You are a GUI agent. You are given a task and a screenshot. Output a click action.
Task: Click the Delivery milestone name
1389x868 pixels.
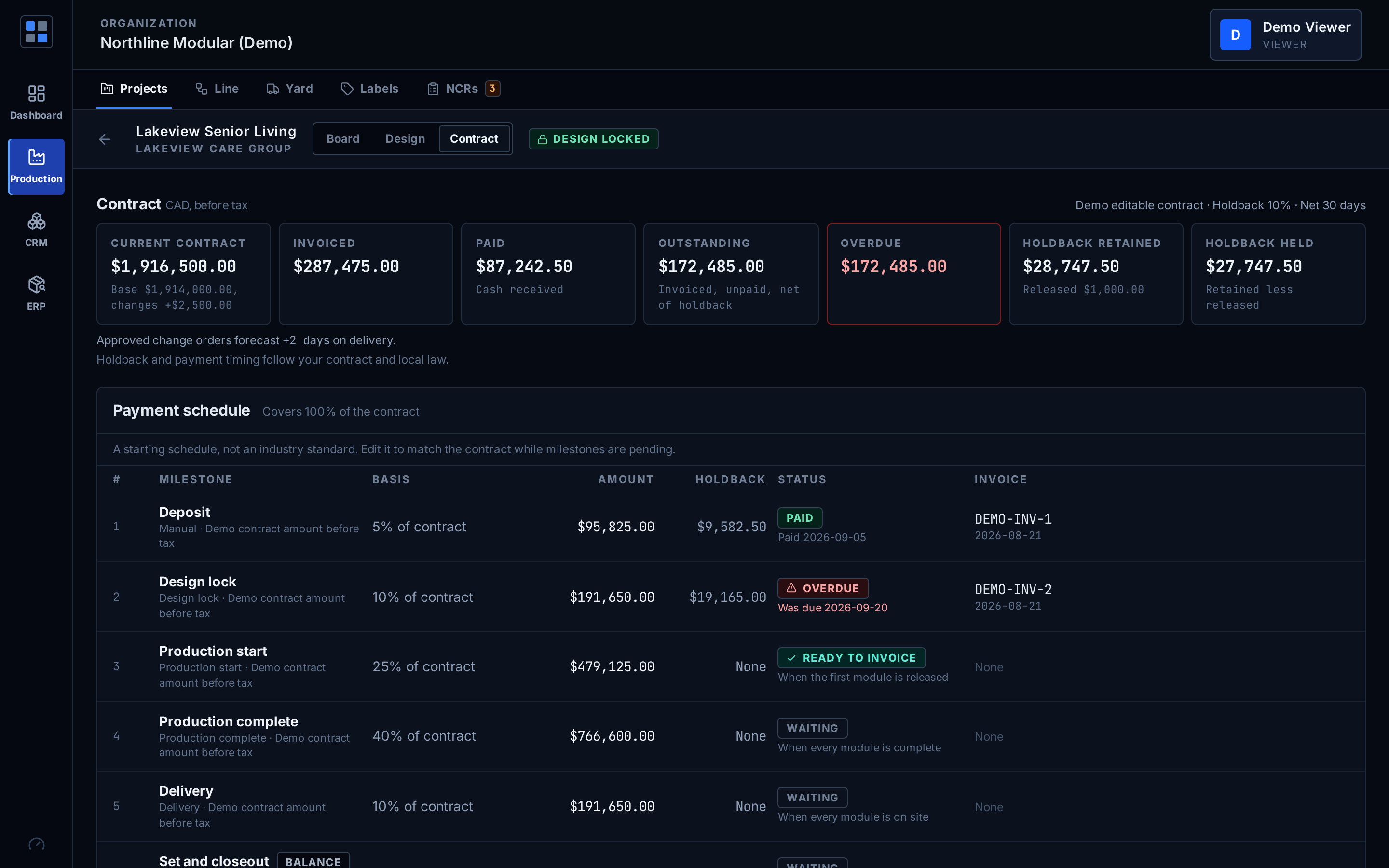[x=186, y=791]
